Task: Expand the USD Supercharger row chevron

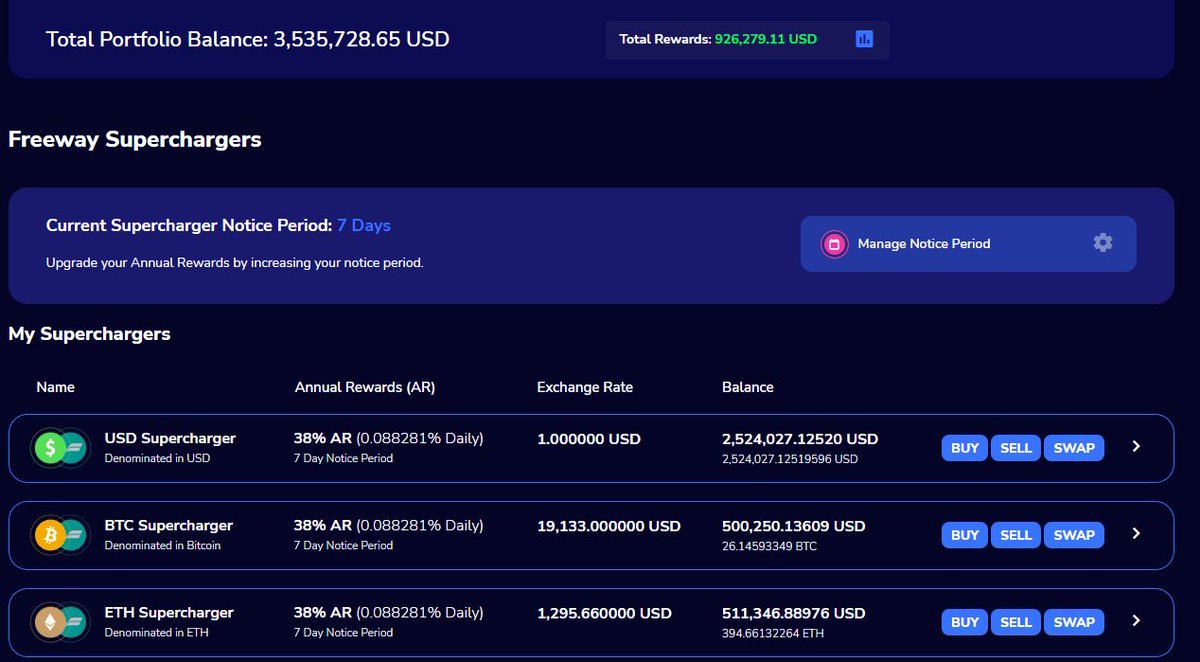Action: click(x=1136, y=447)
